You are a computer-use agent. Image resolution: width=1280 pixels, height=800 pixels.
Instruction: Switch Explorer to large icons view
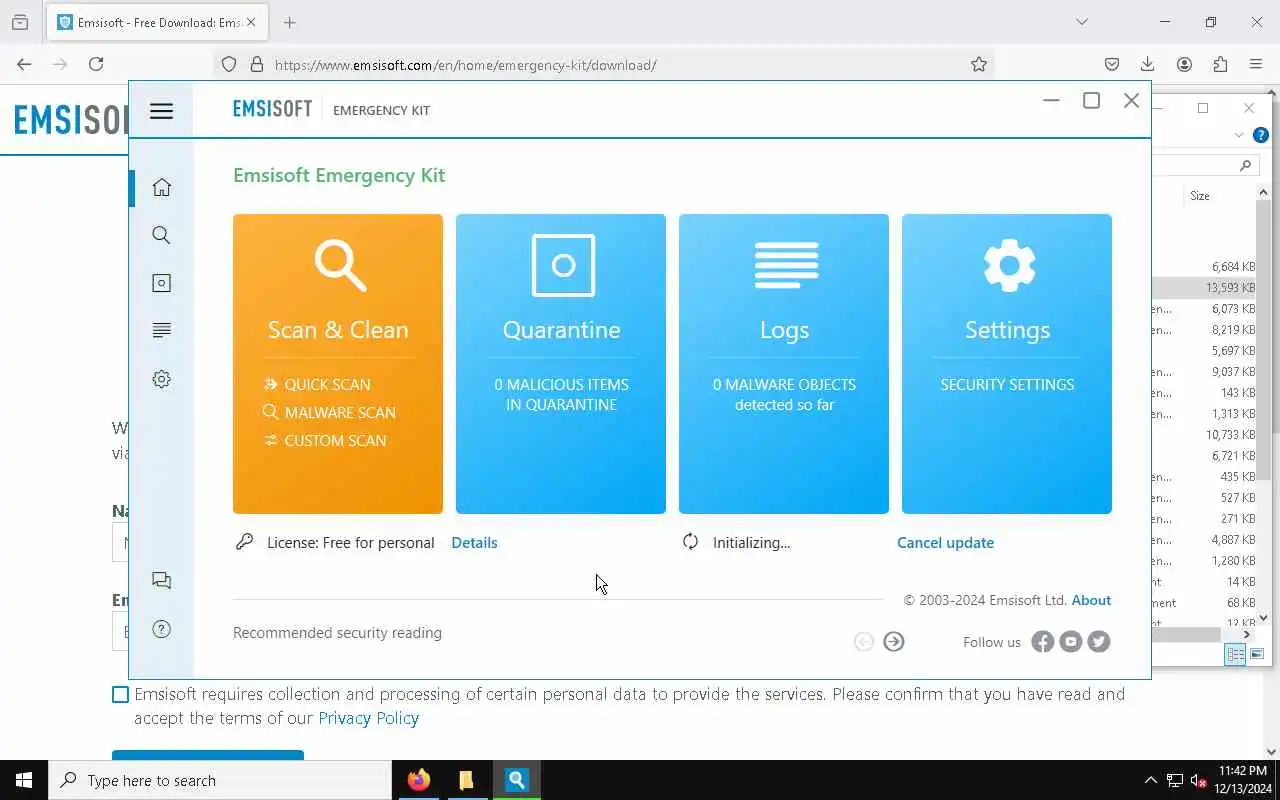click(x=1257, y=654)
